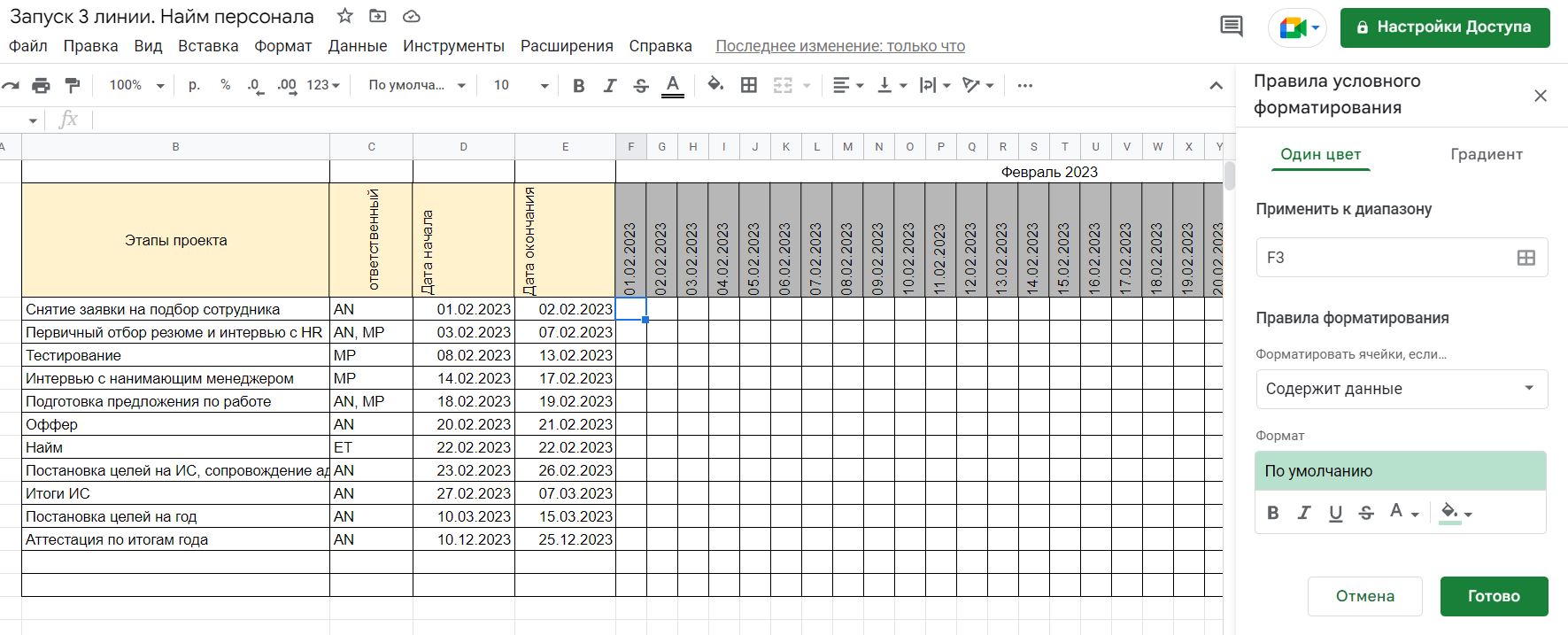Toggle bold in the main toolbar
Viewport: 1568px width, 635px height.
click(578, 85)
